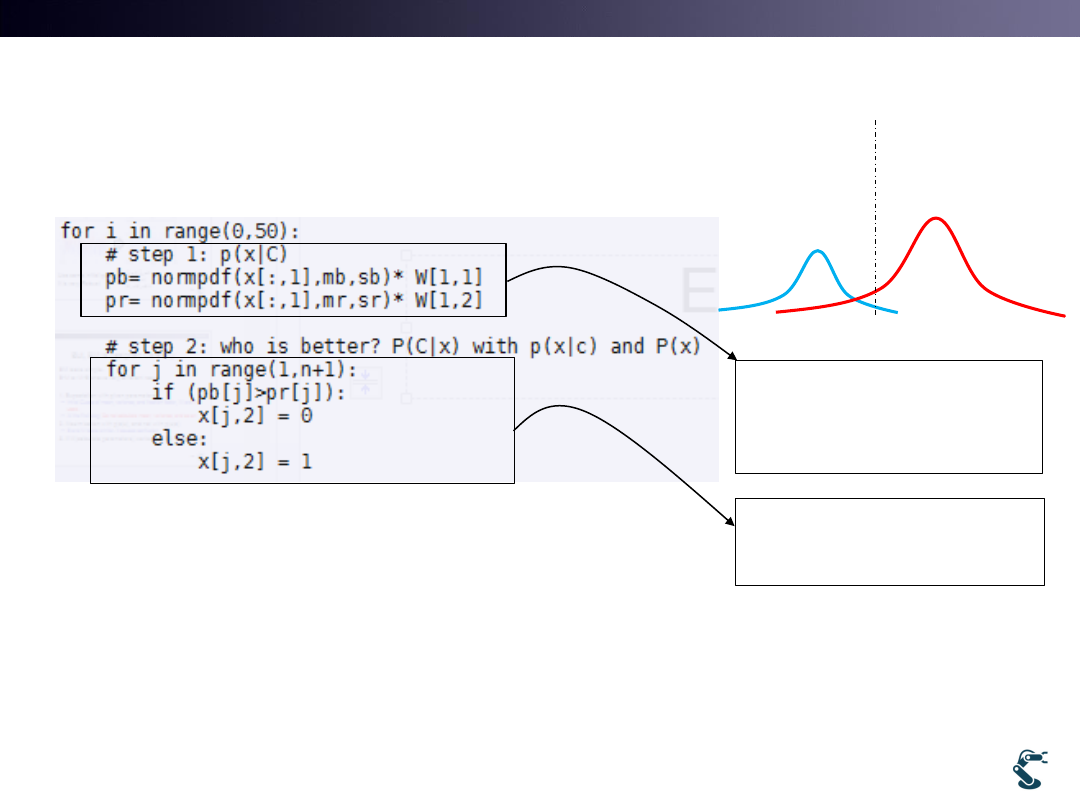Select the blue Gaussian curve peak
This screenshot has width=1080, height=810.
817,252
